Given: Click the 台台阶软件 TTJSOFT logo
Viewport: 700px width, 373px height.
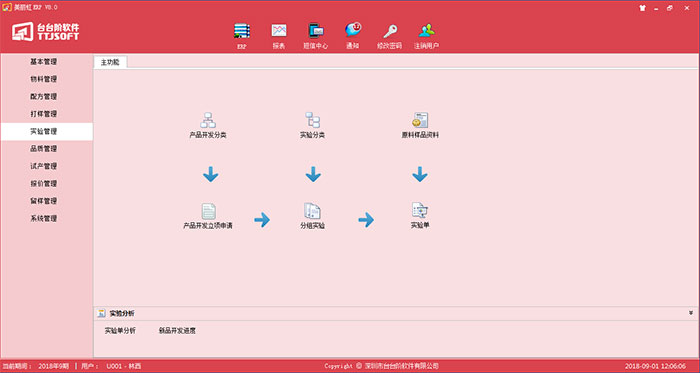Looking at the screenshot, I should [x=46, y=32].
